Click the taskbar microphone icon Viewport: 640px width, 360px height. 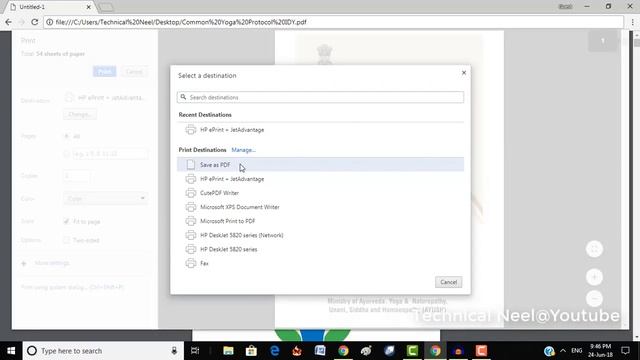[x=174, y=351]
